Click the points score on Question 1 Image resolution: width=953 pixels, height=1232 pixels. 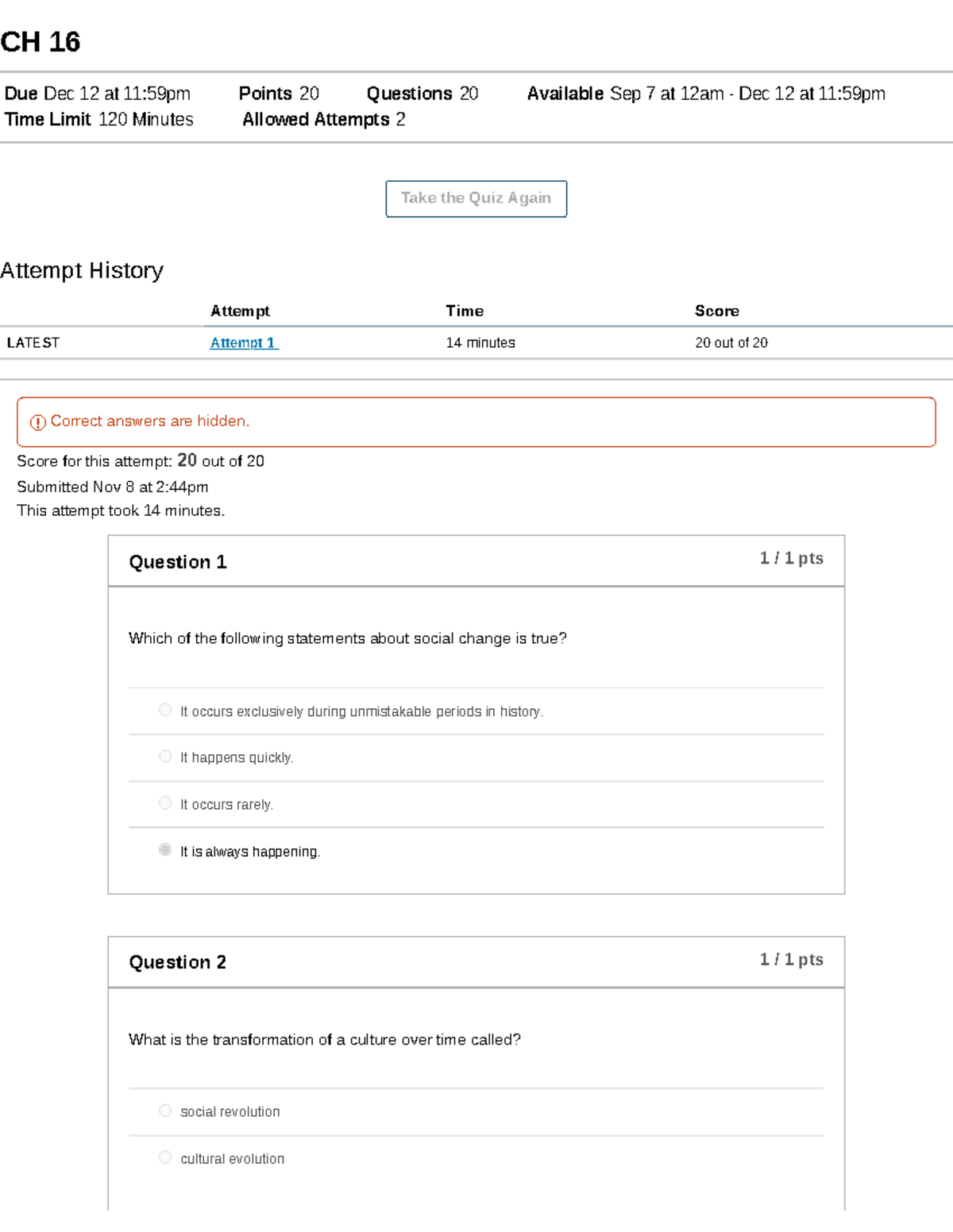(x=791, y=558)
